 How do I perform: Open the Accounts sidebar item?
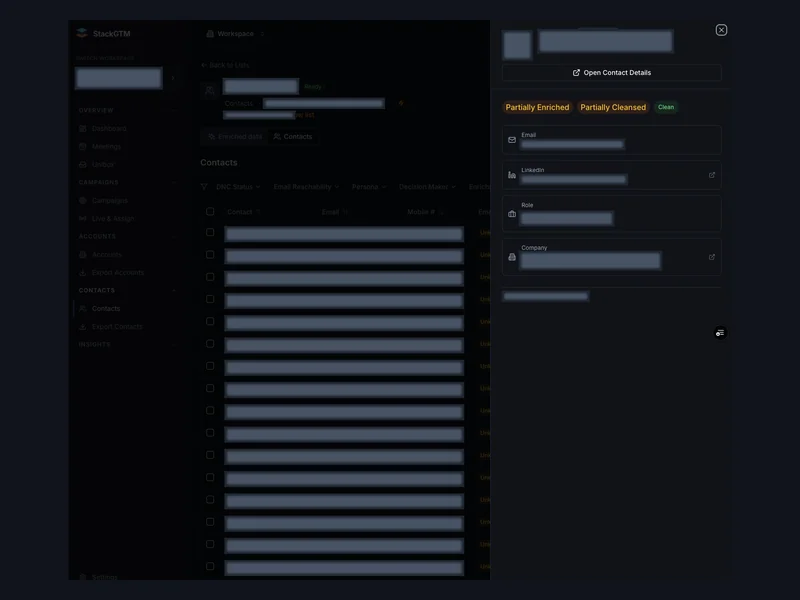click(x=107, y=255)
